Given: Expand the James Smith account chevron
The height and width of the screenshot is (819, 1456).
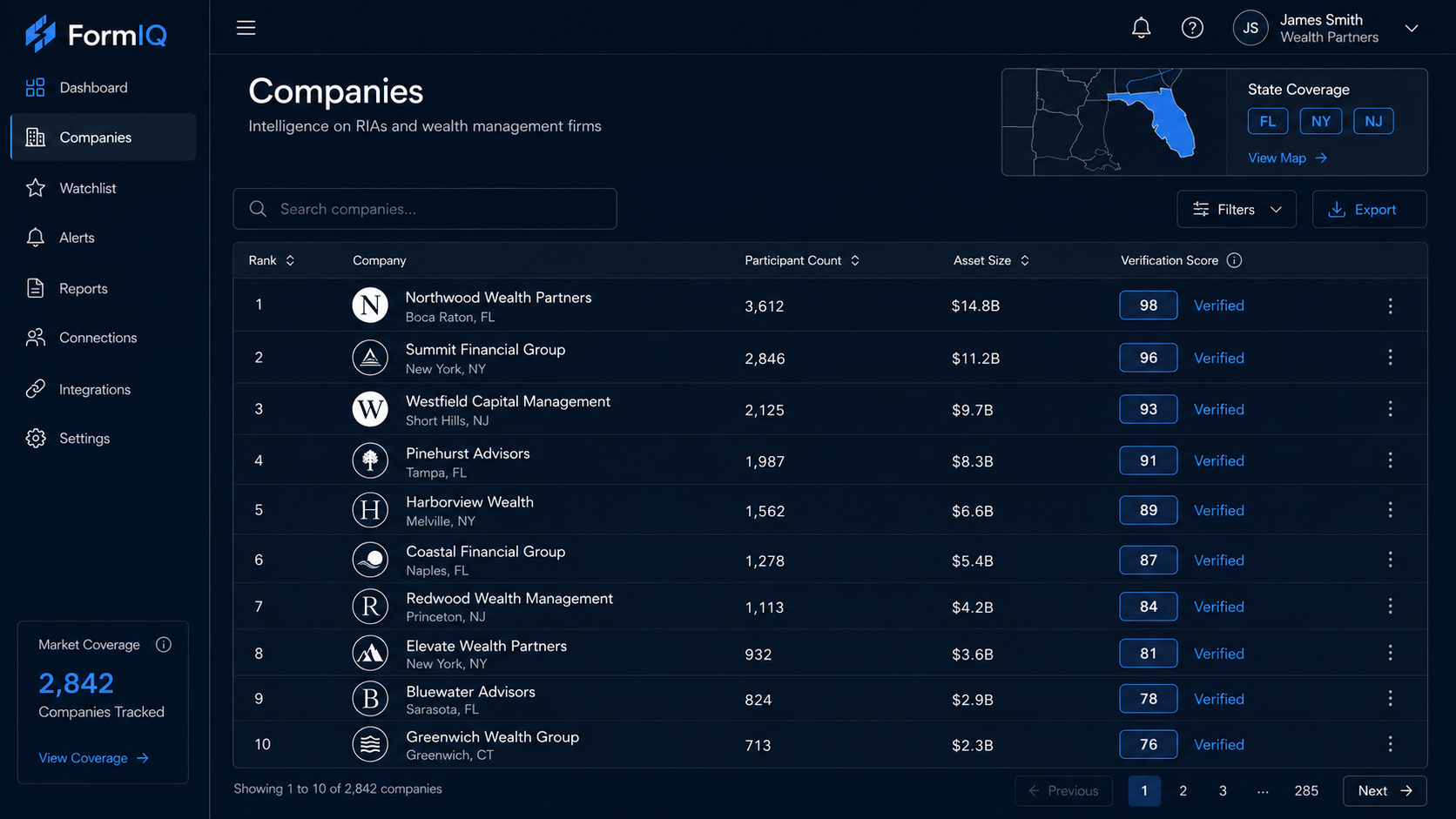Looking at the screenshot, I should coord(1412,28).
